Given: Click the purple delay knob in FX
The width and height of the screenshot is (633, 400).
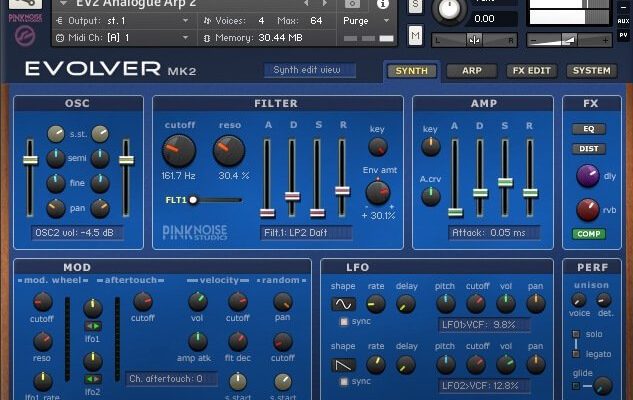Looking at the screenshot, I should coord(588,176).
